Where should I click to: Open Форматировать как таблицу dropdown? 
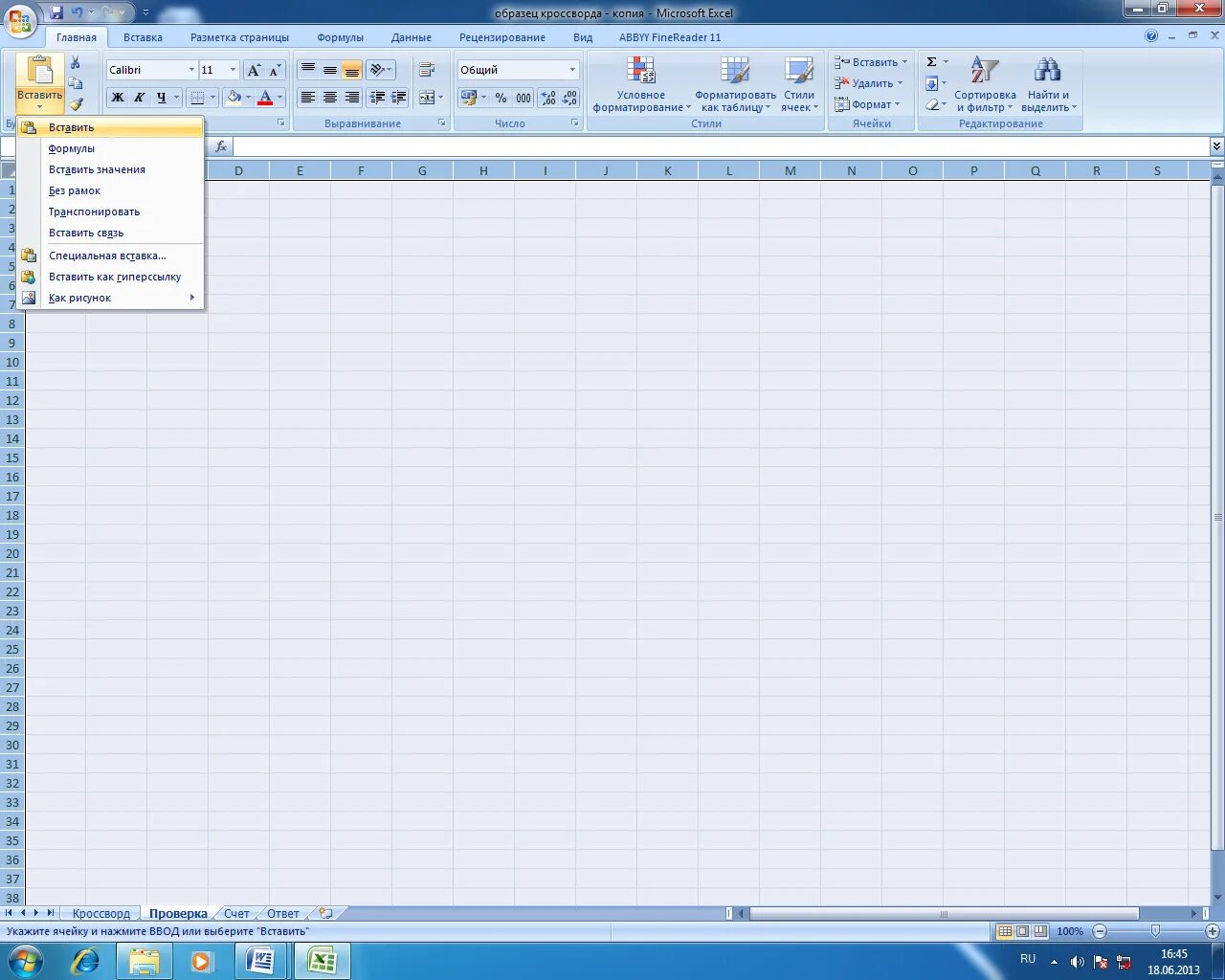[735, 84]
